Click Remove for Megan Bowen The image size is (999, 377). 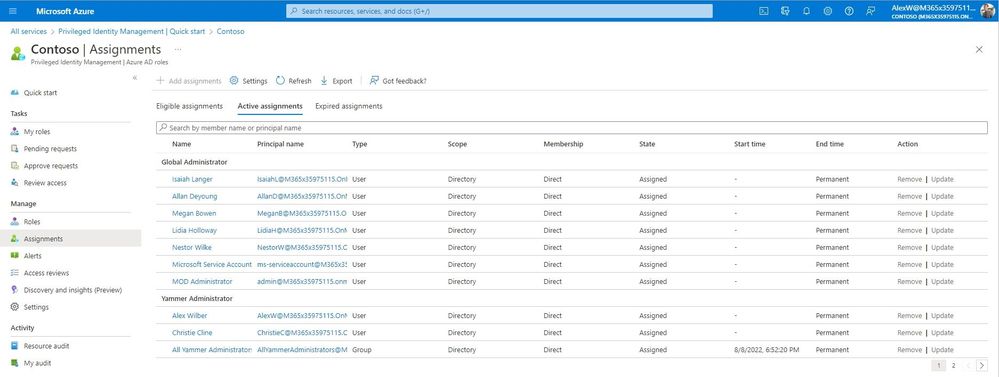[909, 213]
